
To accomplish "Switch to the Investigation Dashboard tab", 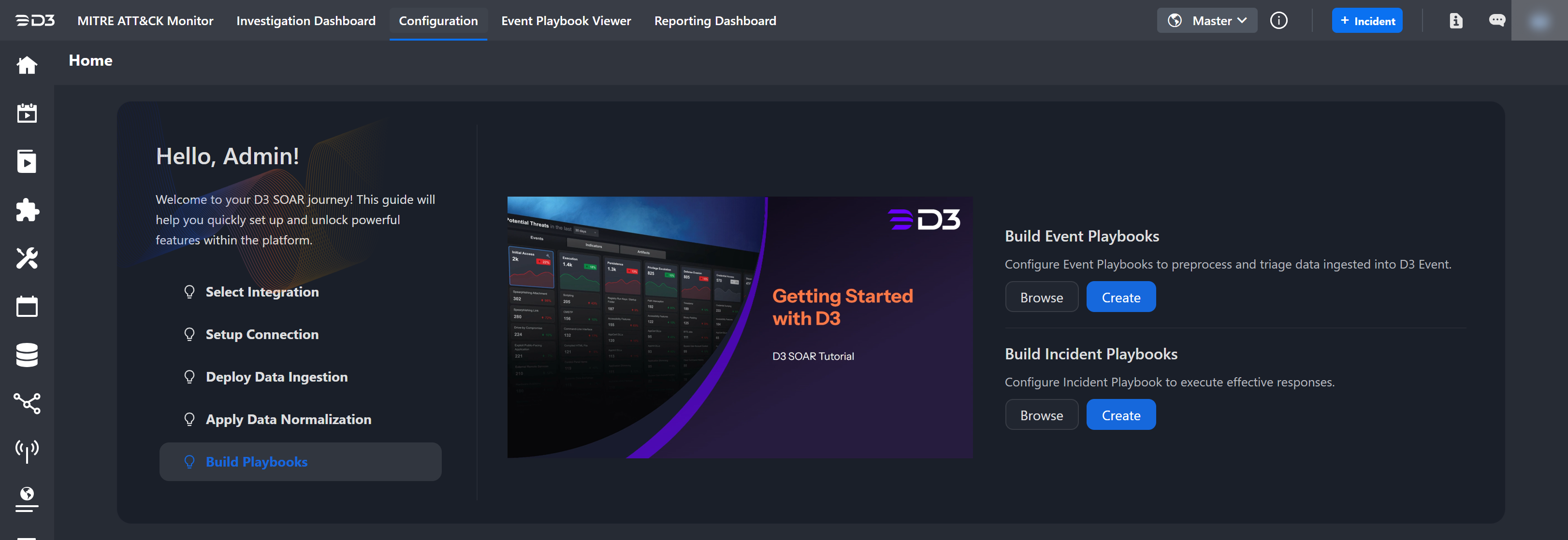I will [x=305, y=21].
